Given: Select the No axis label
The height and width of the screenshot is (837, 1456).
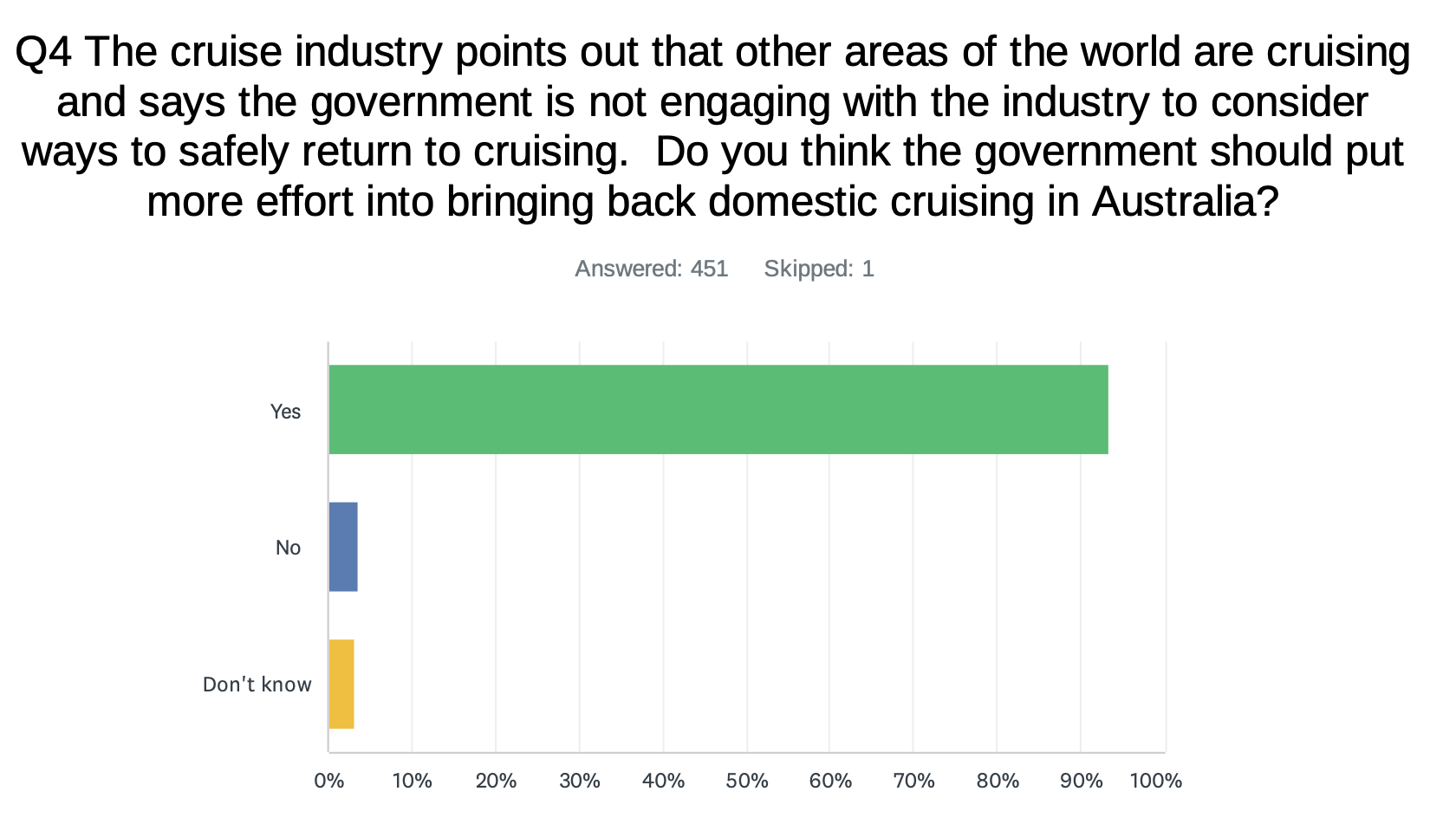Looking at the screenshot, I should pyautogui.click(x=288, y=548).
